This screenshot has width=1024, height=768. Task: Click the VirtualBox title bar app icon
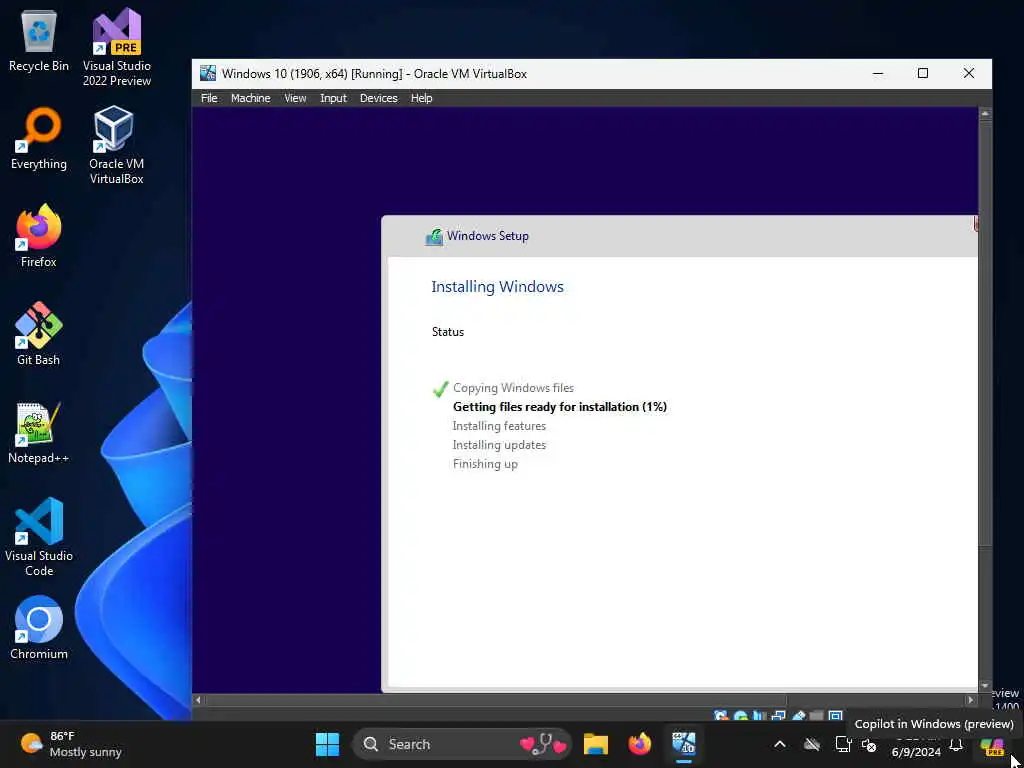click(x=208, y=73)
